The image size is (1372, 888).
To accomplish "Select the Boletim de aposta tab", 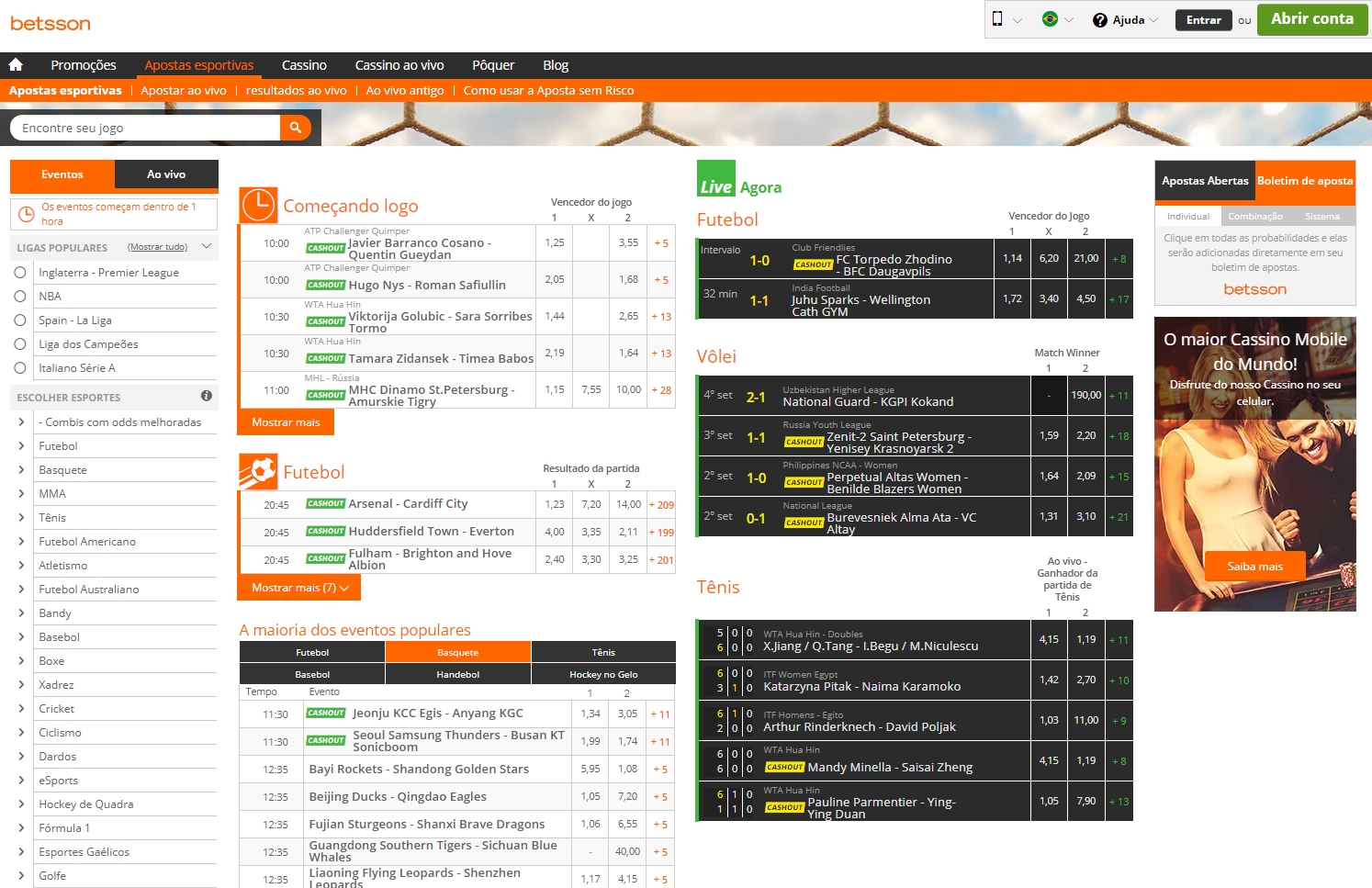I will [x=1305, y=181].
